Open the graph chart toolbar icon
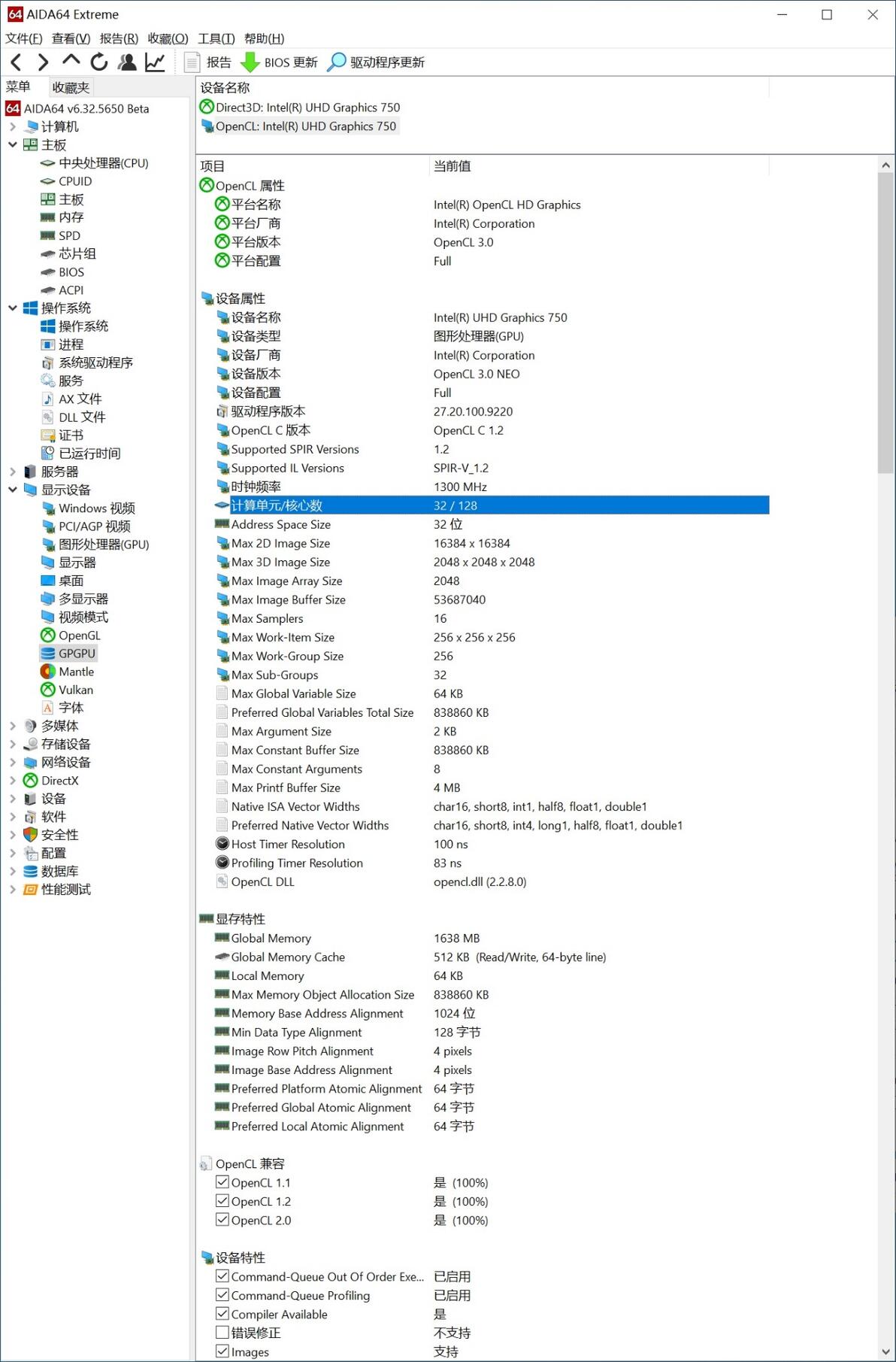The height and width of the screenshot is (1362, 896). click(x=155, y=62)
